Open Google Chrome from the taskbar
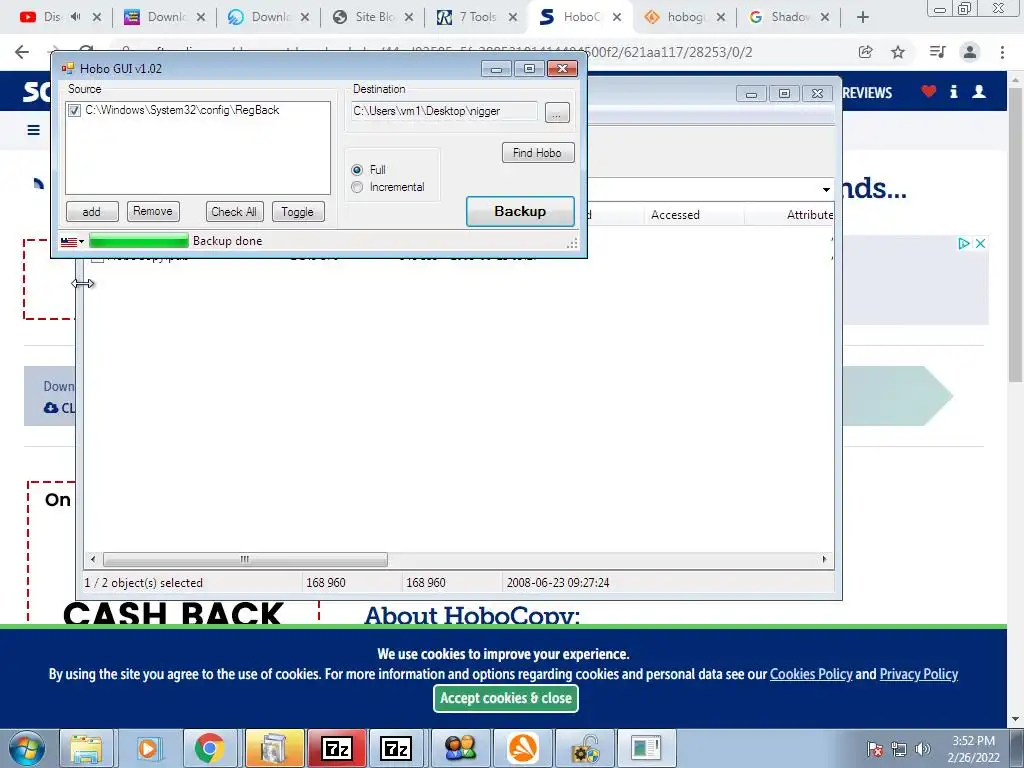1024x768 pixels. tap(209, 748)
